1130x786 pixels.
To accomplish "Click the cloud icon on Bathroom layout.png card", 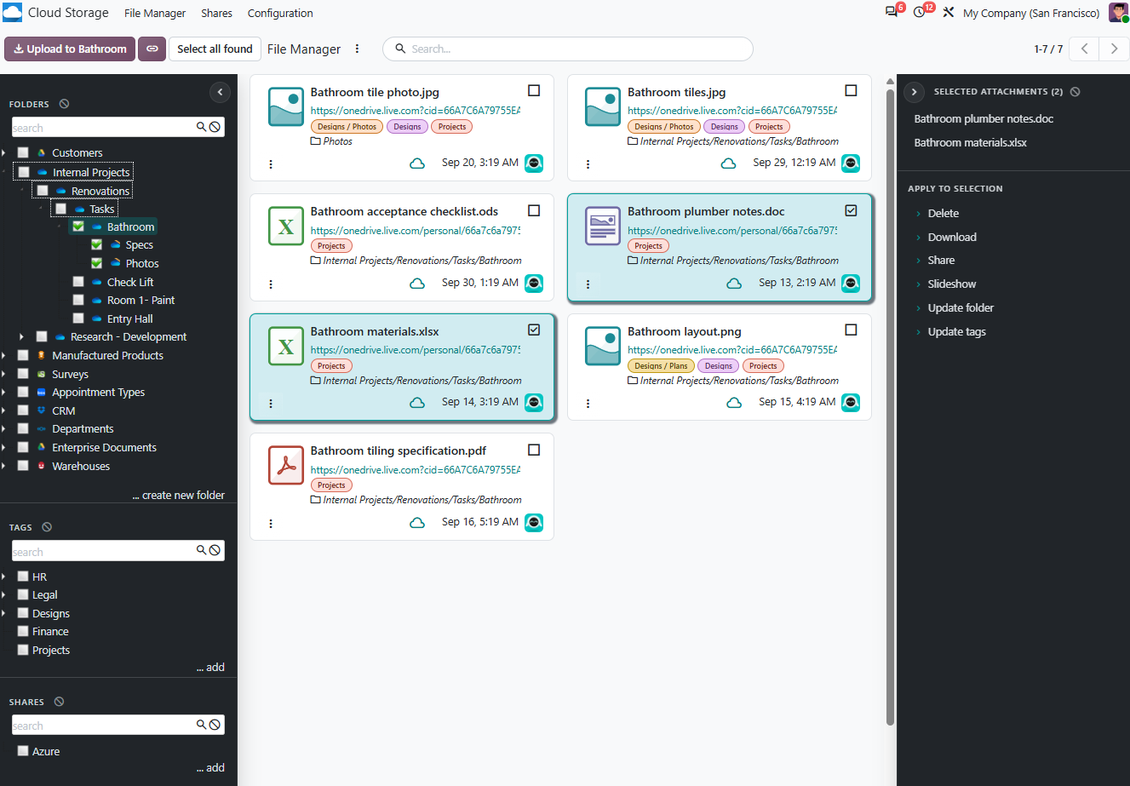I will pyautogui.click(x=734, y=403).
